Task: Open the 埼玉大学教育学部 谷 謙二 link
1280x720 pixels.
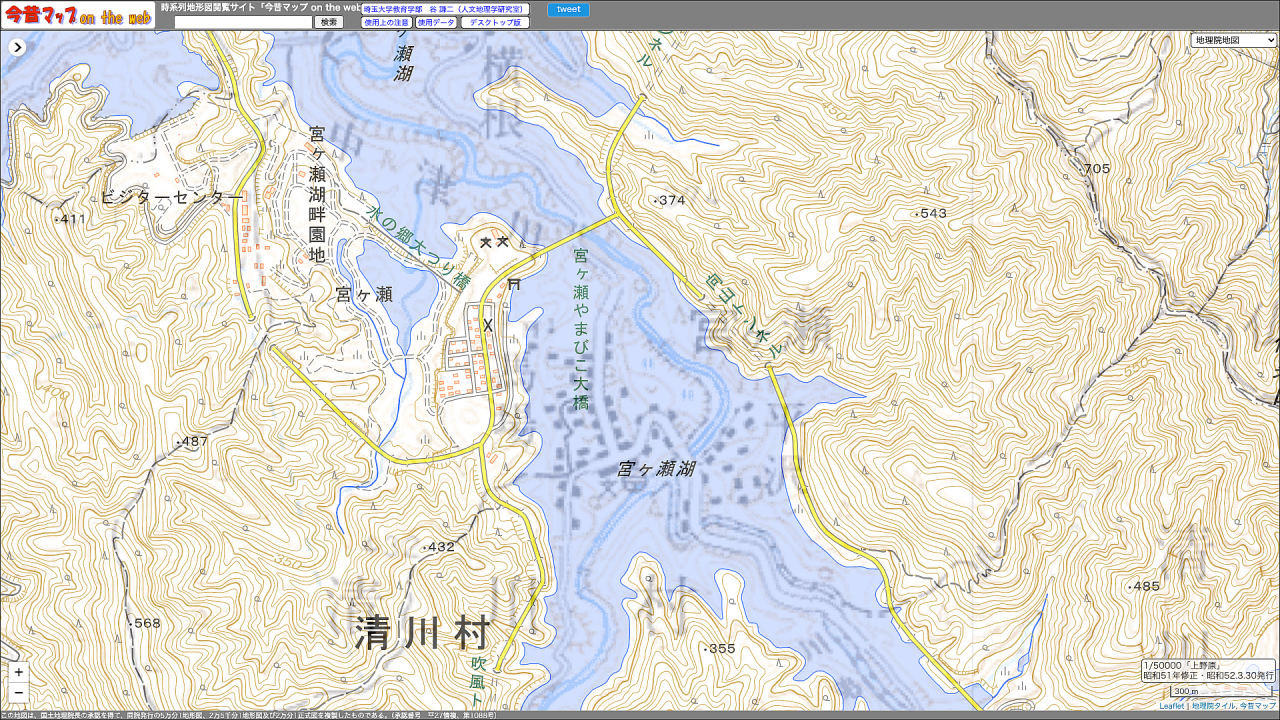Action: pos(445,9)
